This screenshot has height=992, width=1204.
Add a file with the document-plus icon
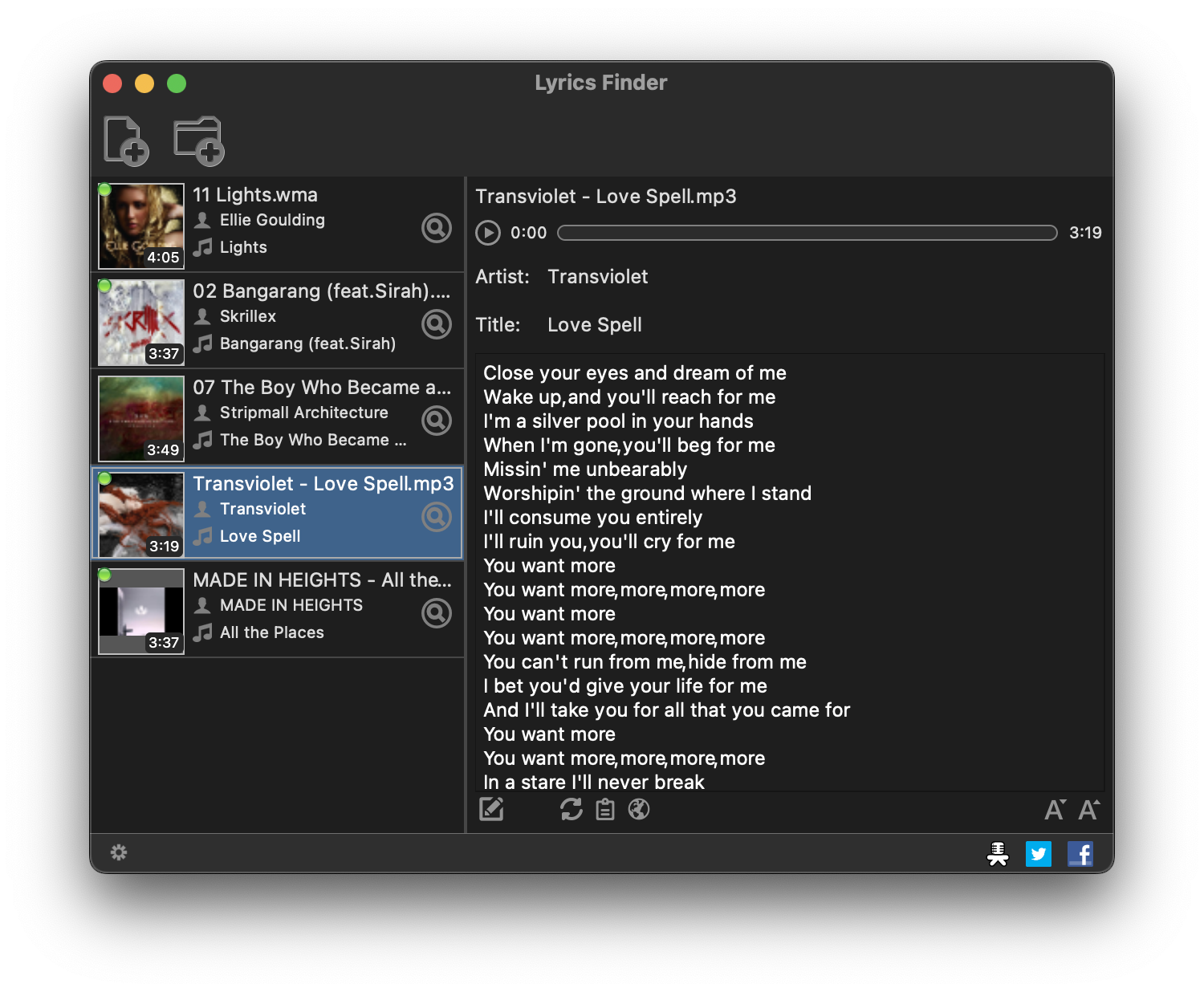click(126, 141)
